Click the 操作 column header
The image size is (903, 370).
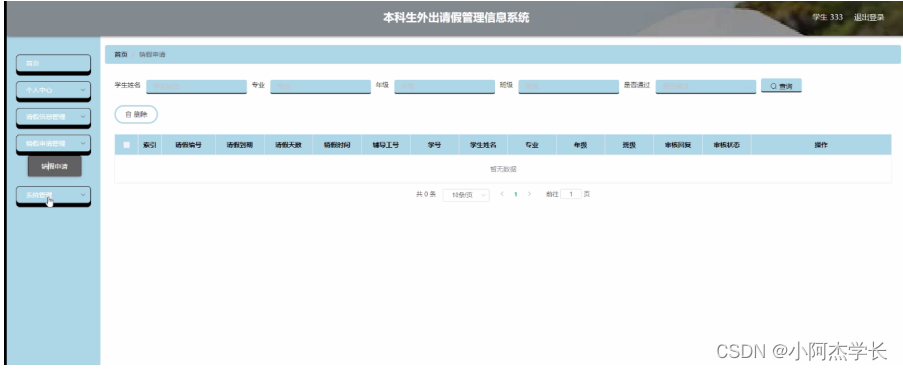tap(821, 145)
